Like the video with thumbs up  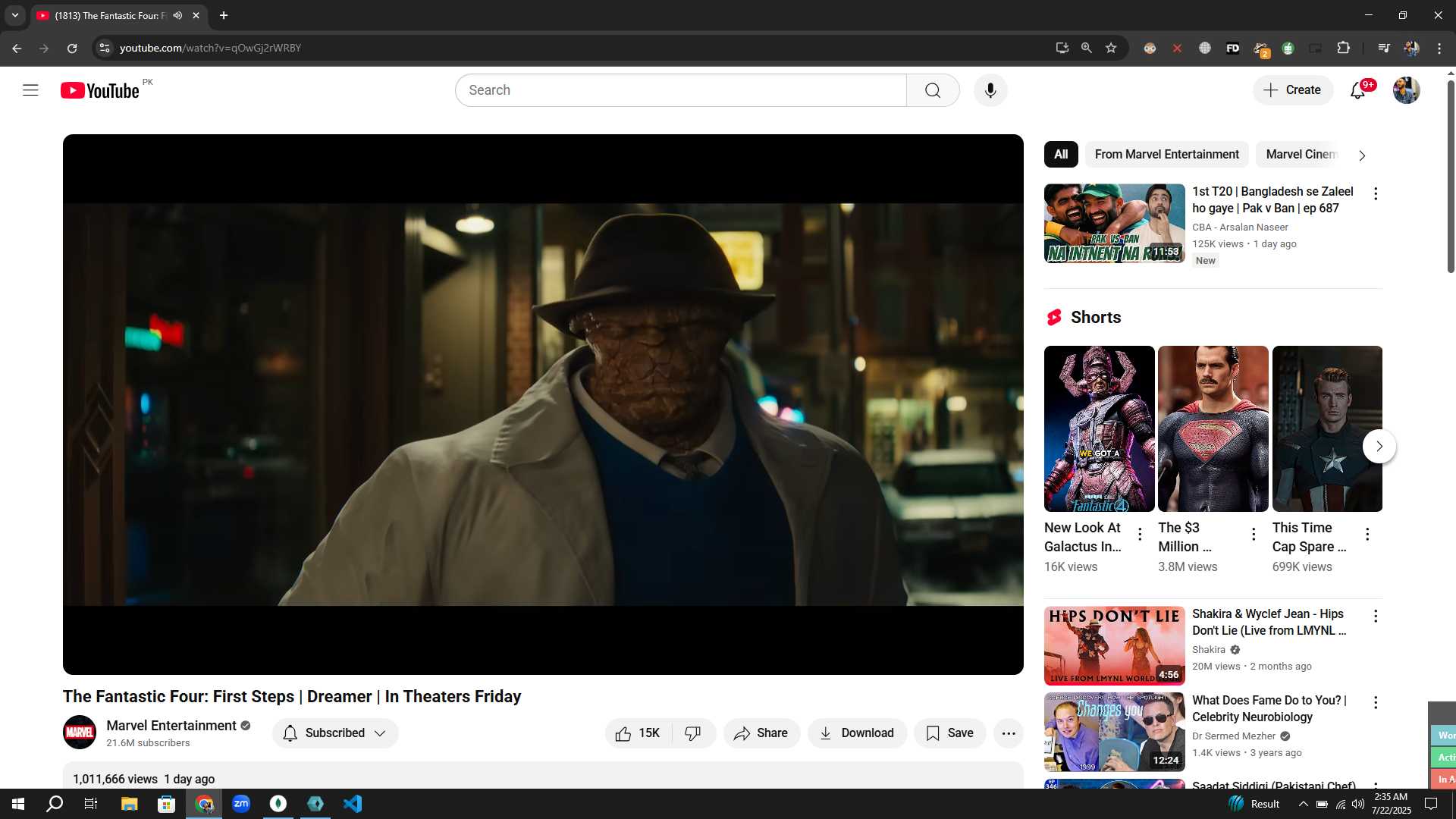click(639, 733)
